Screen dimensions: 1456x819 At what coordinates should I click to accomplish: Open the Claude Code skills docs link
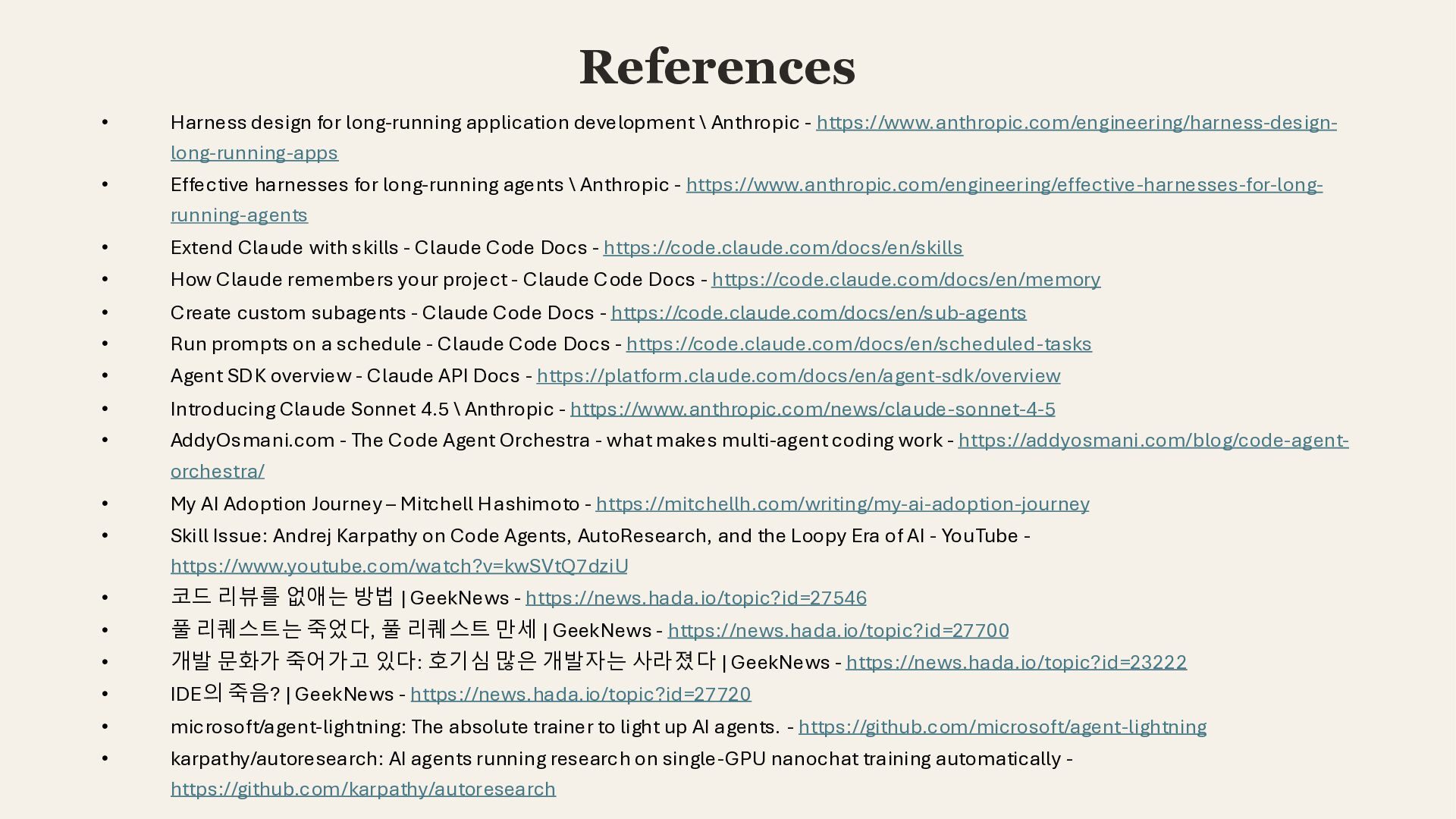pyautogui.click(x=783, y=248)
